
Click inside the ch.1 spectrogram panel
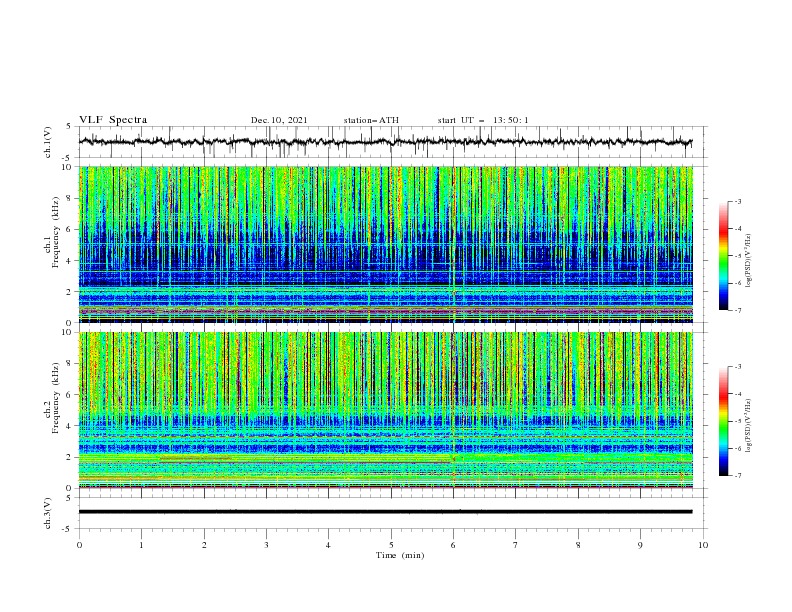pyautogui.click(x=386, y=244)
